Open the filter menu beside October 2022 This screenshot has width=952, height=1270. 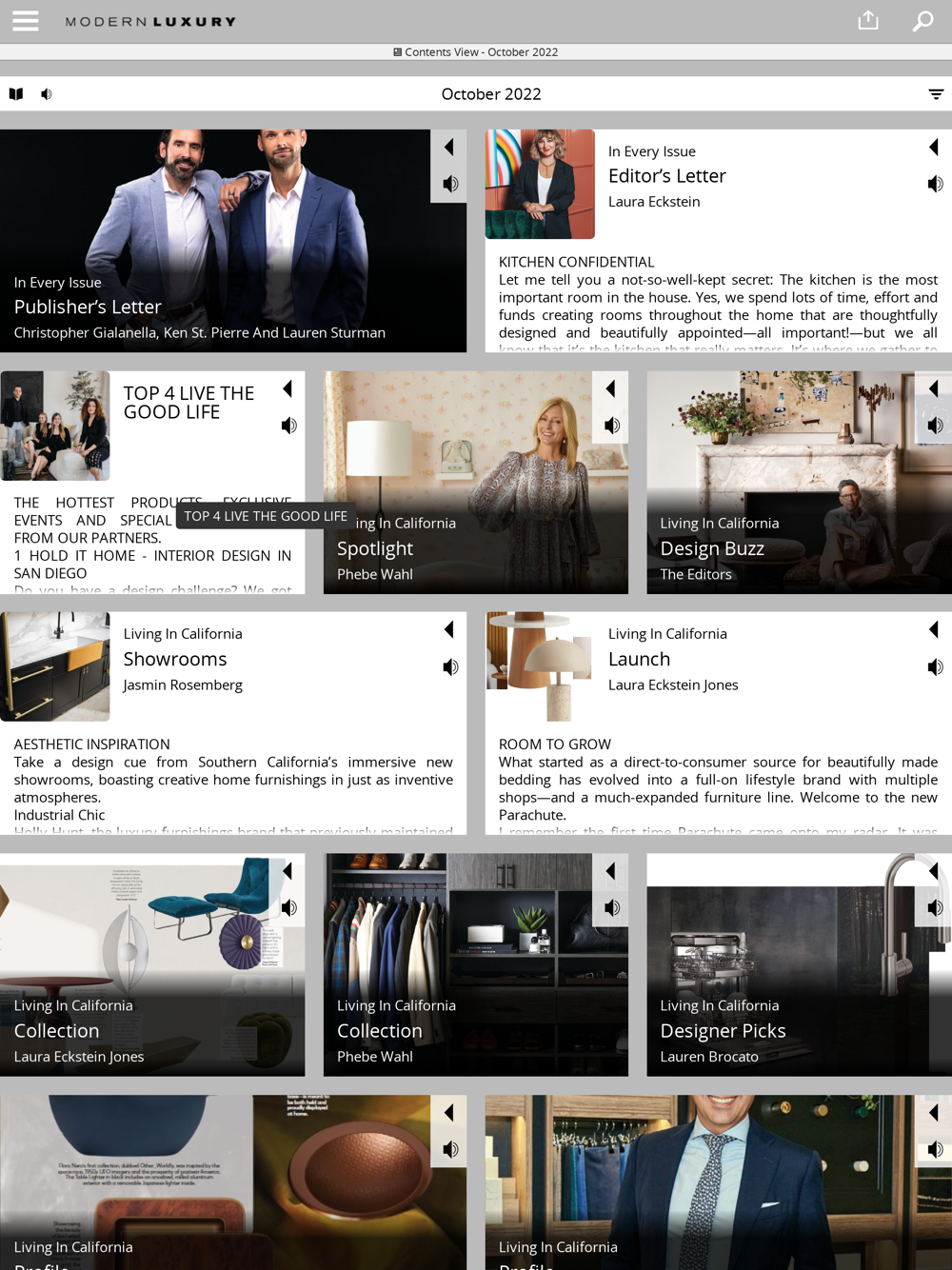click(936, 94)
